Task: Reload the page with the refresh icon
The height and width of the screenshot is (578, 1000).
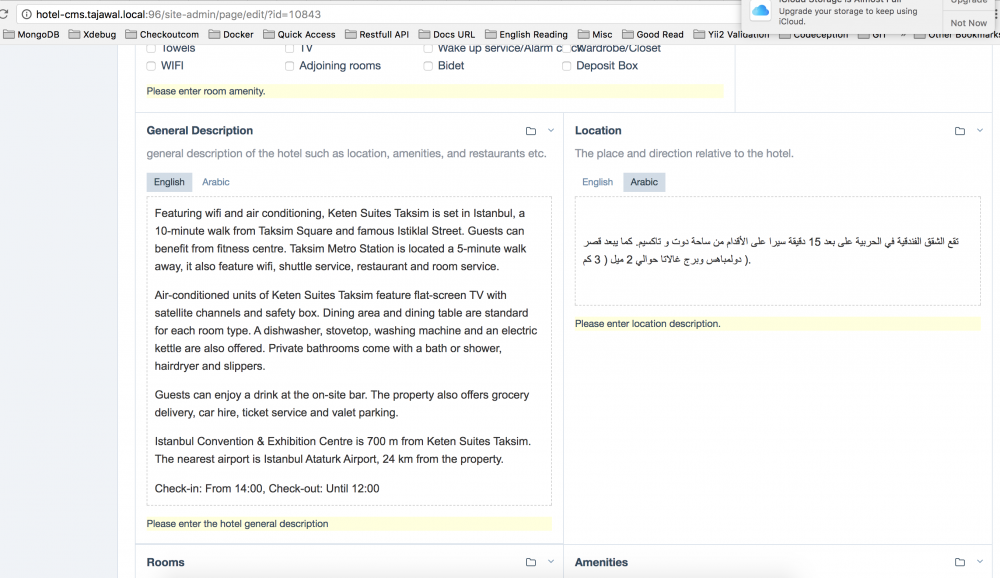Action: click(3, 14)
